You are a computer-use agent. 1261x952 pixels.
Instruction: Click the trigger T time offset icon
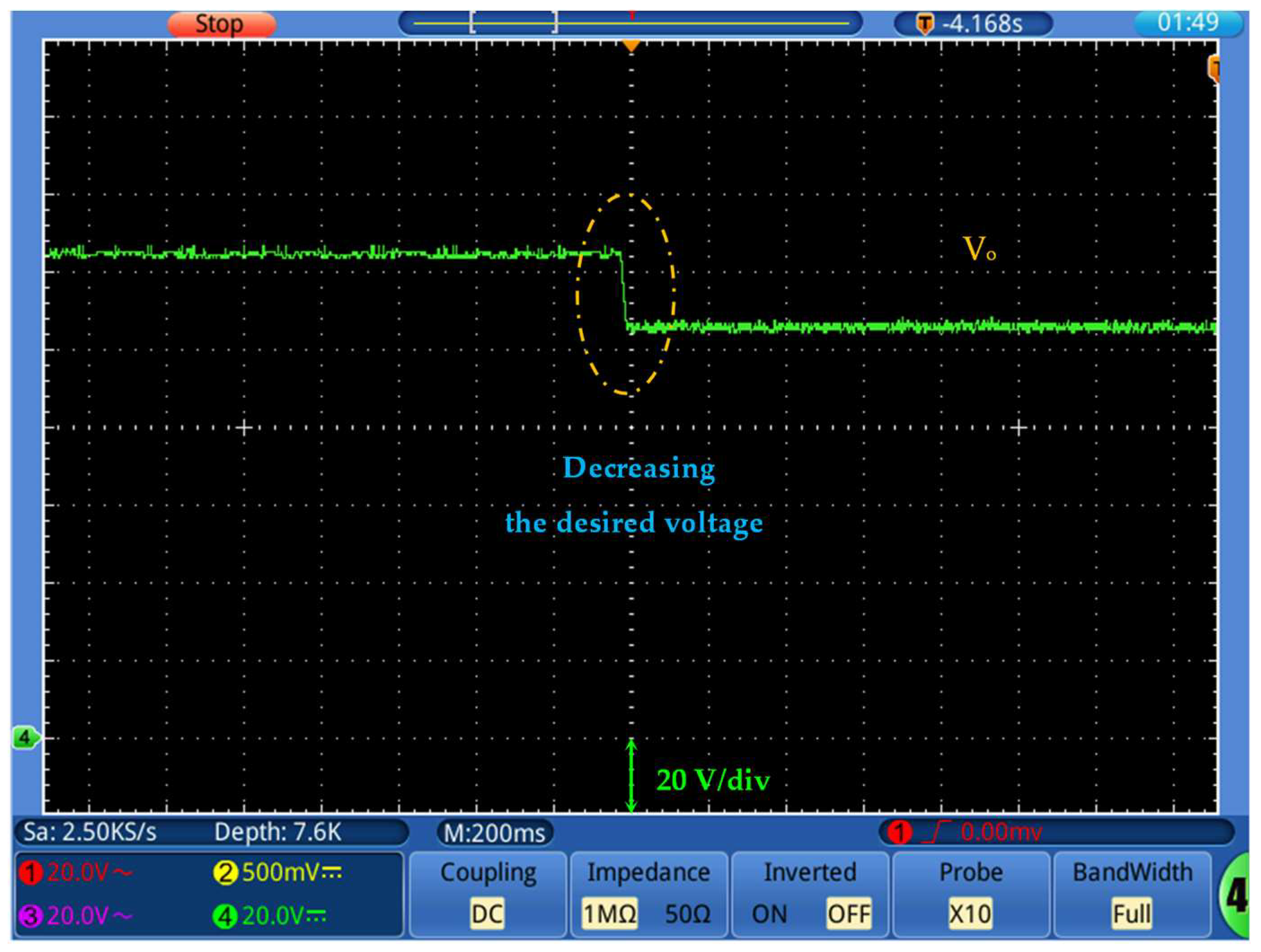click(x=925, y=24)
